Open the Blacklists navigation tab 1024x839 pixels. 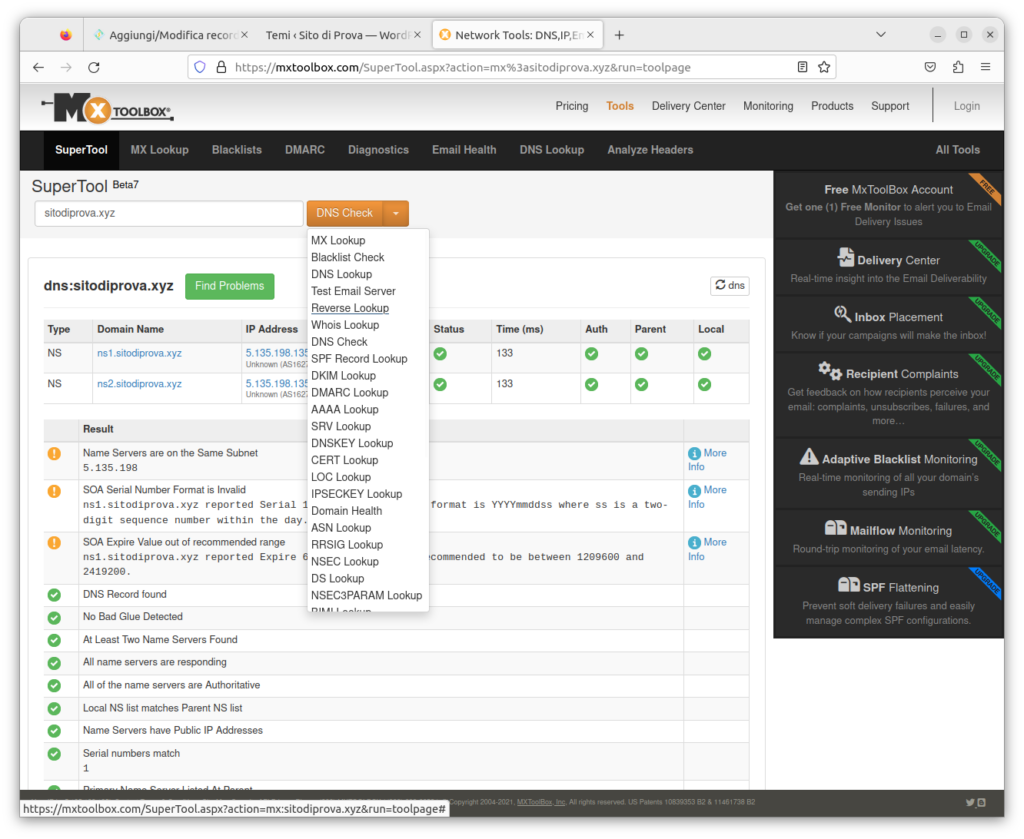click(x=236, y=150)
